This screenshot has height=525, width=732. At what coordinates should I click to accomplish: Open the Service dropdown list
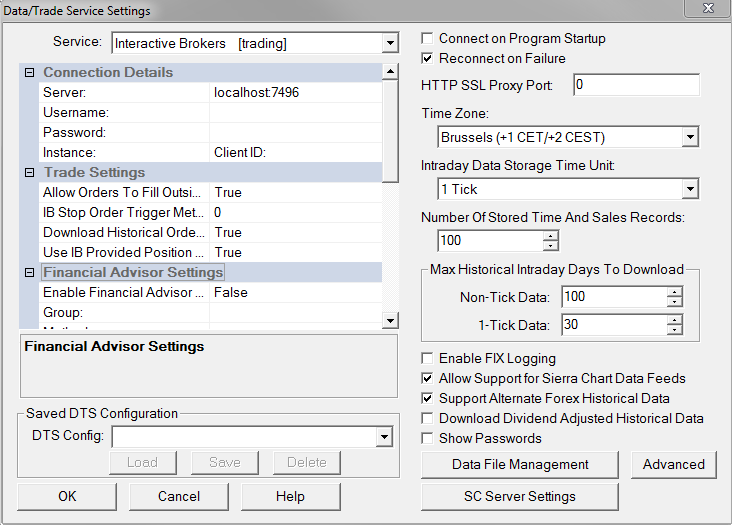[389, 43]
